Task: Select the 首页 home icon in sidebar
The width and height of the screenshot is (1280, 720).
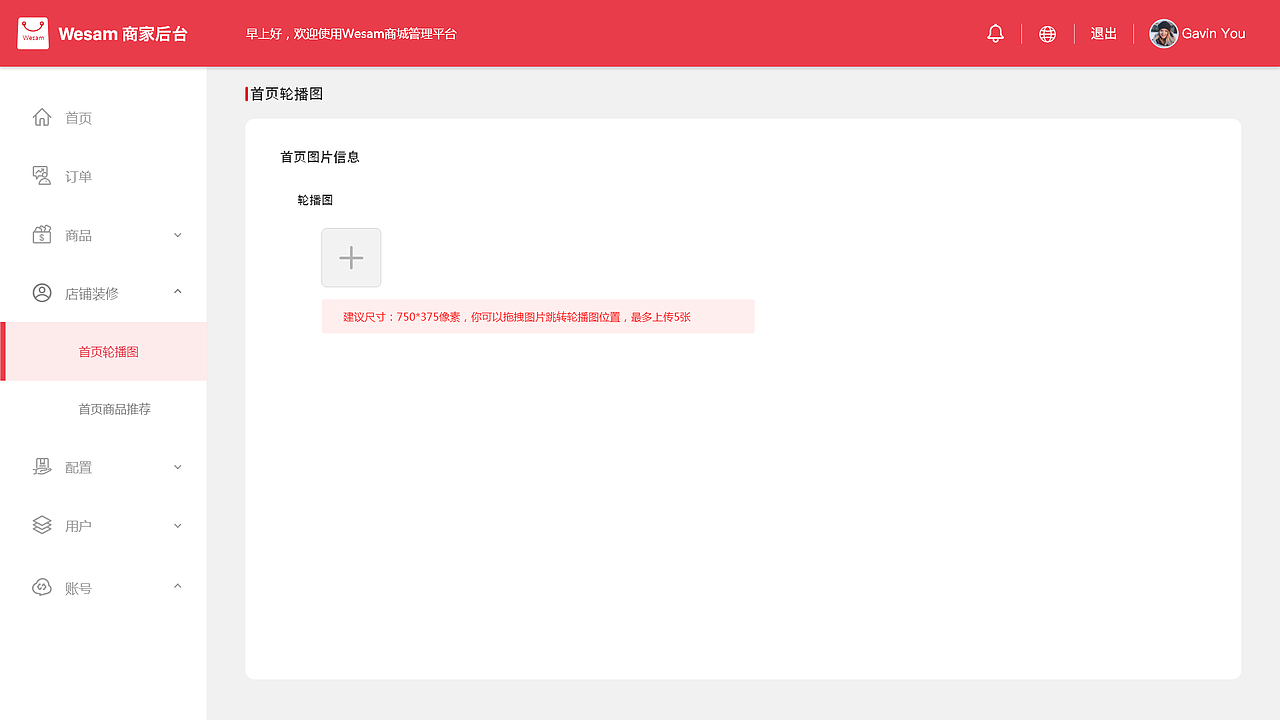Action: pos(41,117)
